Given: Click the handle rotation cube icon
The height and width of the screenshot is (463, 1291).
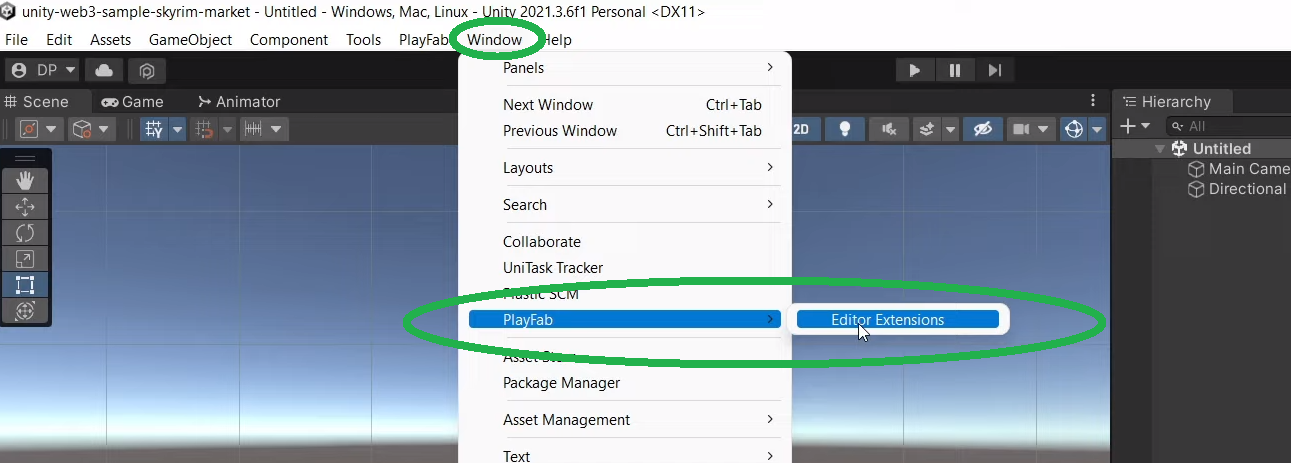Looking at the screenshot, I should click(83, 129).
